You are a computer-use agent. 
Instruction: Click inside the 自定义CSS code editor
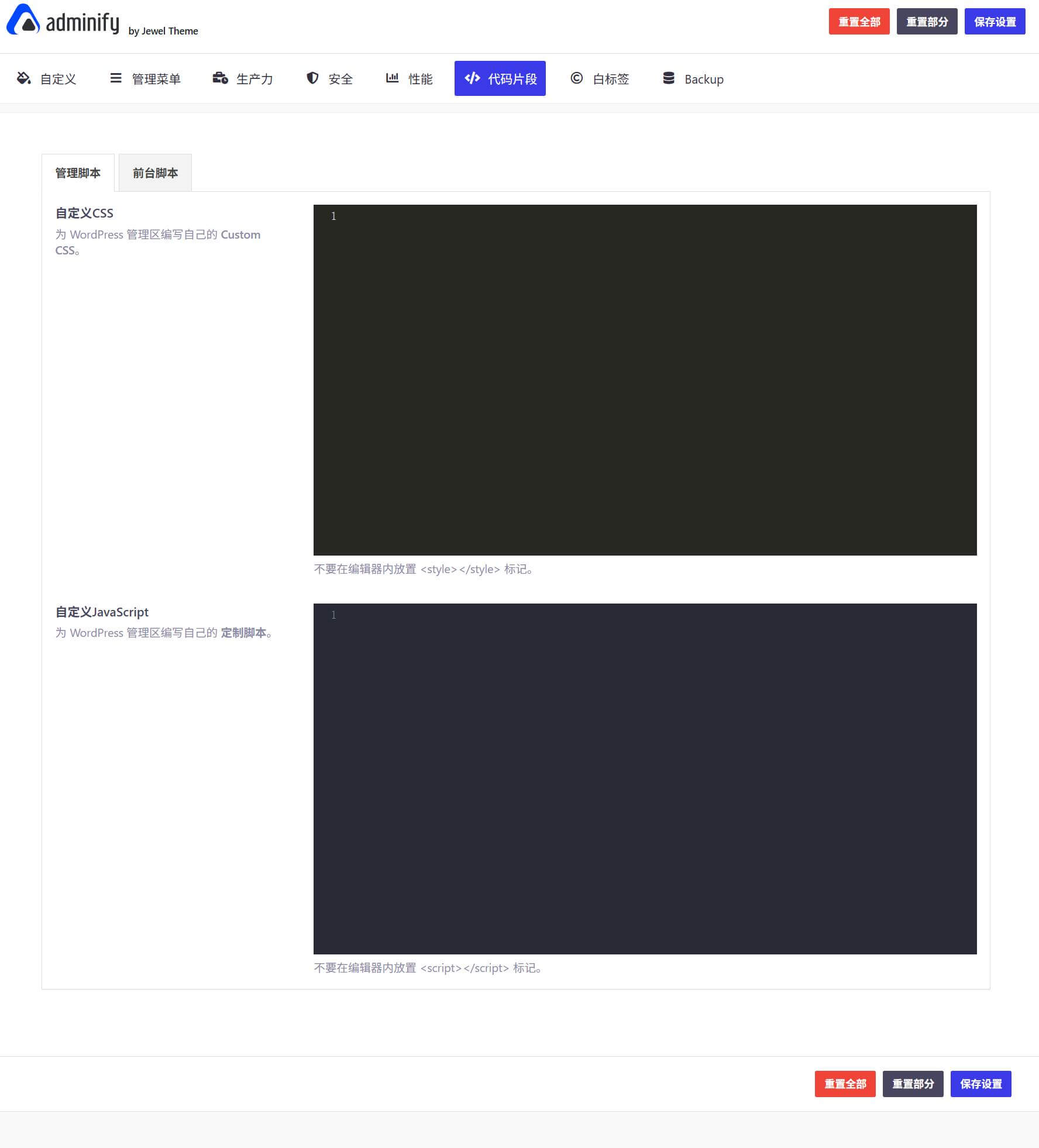pos(645,380)
